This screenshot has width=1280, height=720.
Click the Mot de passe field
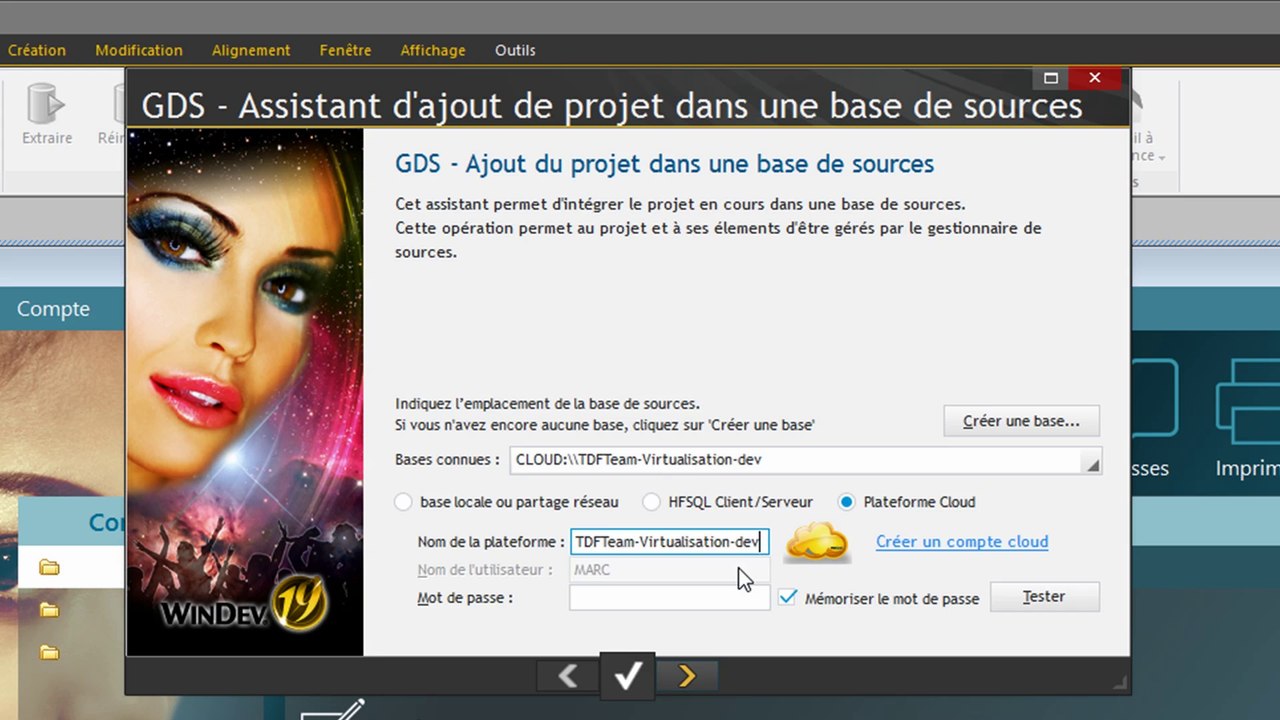669,598
